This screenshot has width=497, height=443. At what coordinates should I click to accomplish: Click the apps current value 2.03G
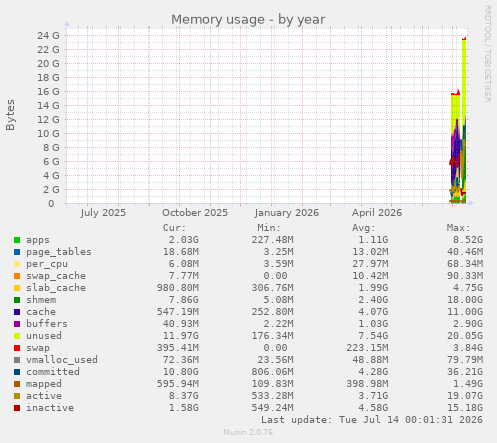(x=183, y=240)
